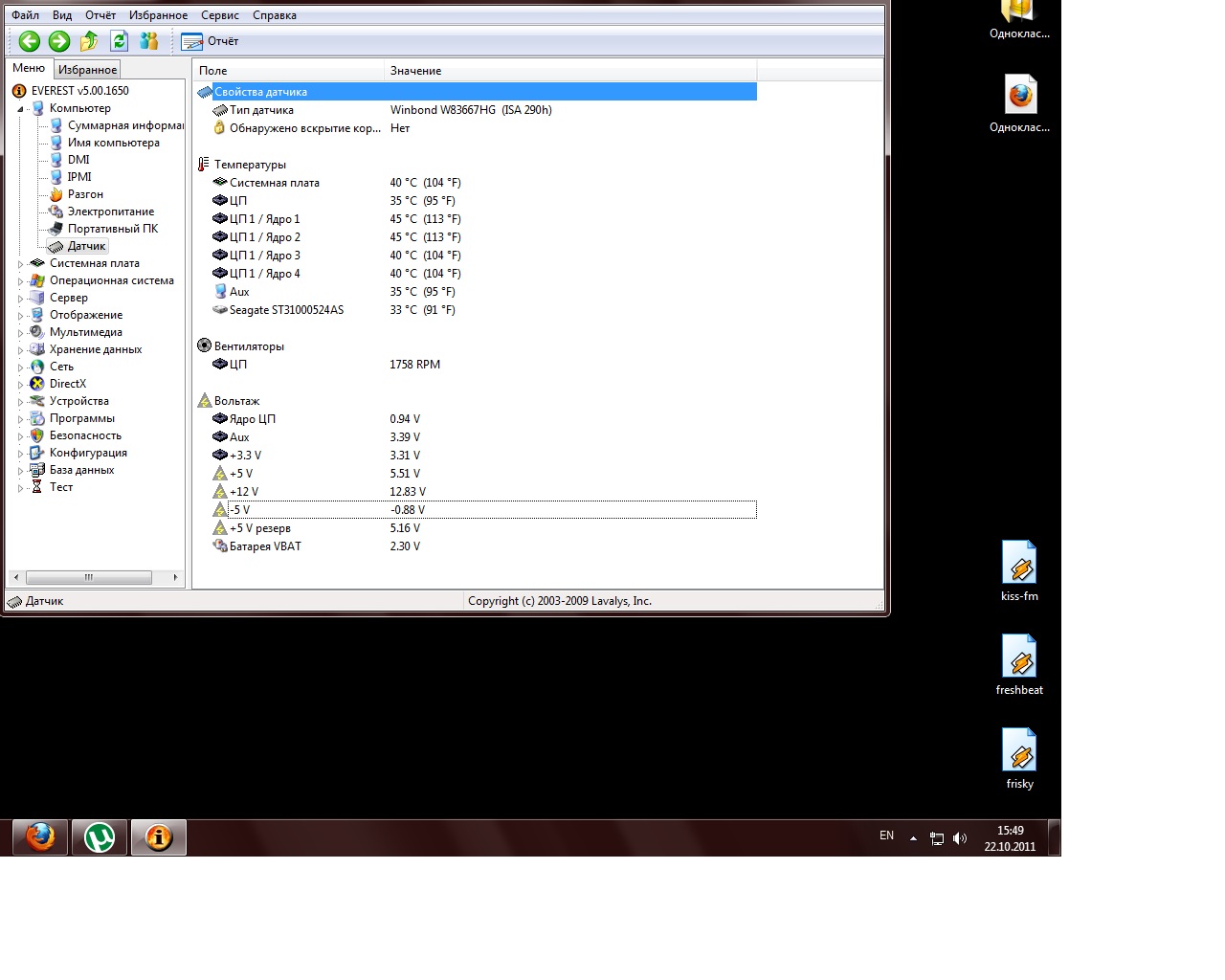Viewport: 1225px width, 980px height.
Task: Click the Вольтаж warning icon
Action: pos(204,401)
